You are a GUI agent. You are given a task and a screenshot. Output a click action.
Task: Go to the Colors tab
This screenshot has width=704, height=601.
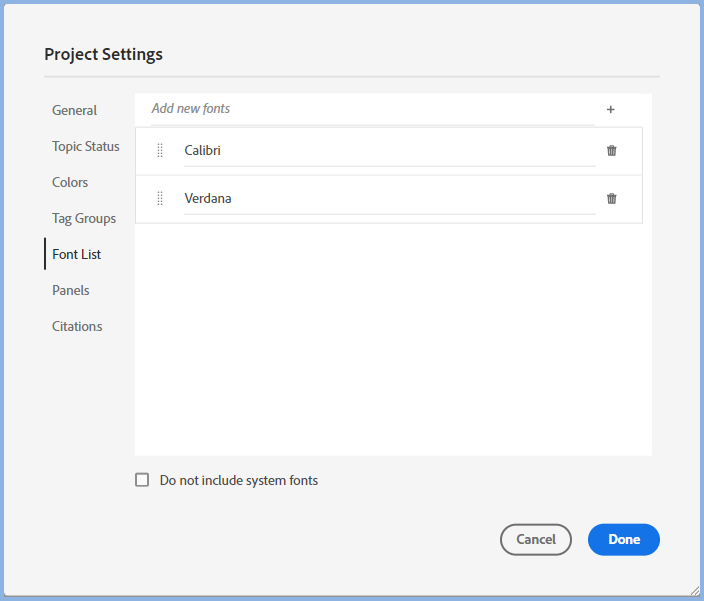70,182
